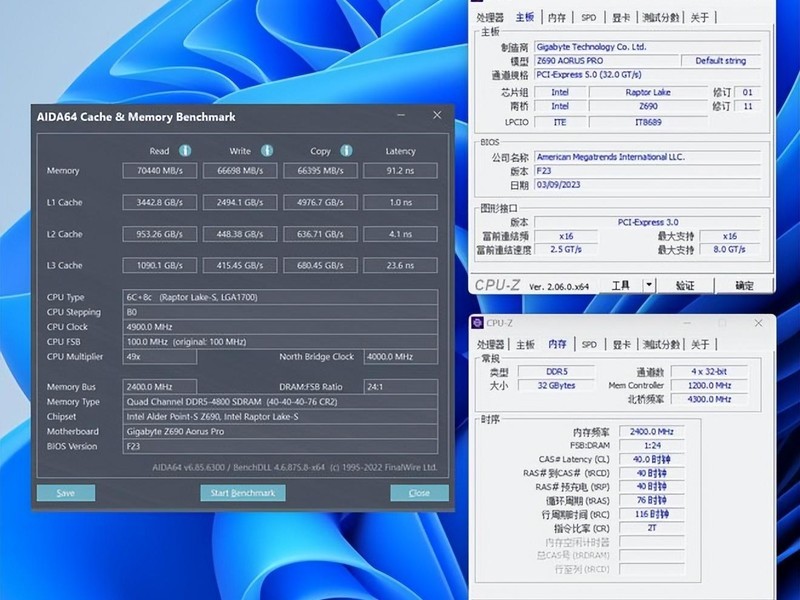Viewport: 800px width, 600px height.
Task: Click the 工具 button in CPU-Z
Action: pyautogui.click(x=621, y=285)
